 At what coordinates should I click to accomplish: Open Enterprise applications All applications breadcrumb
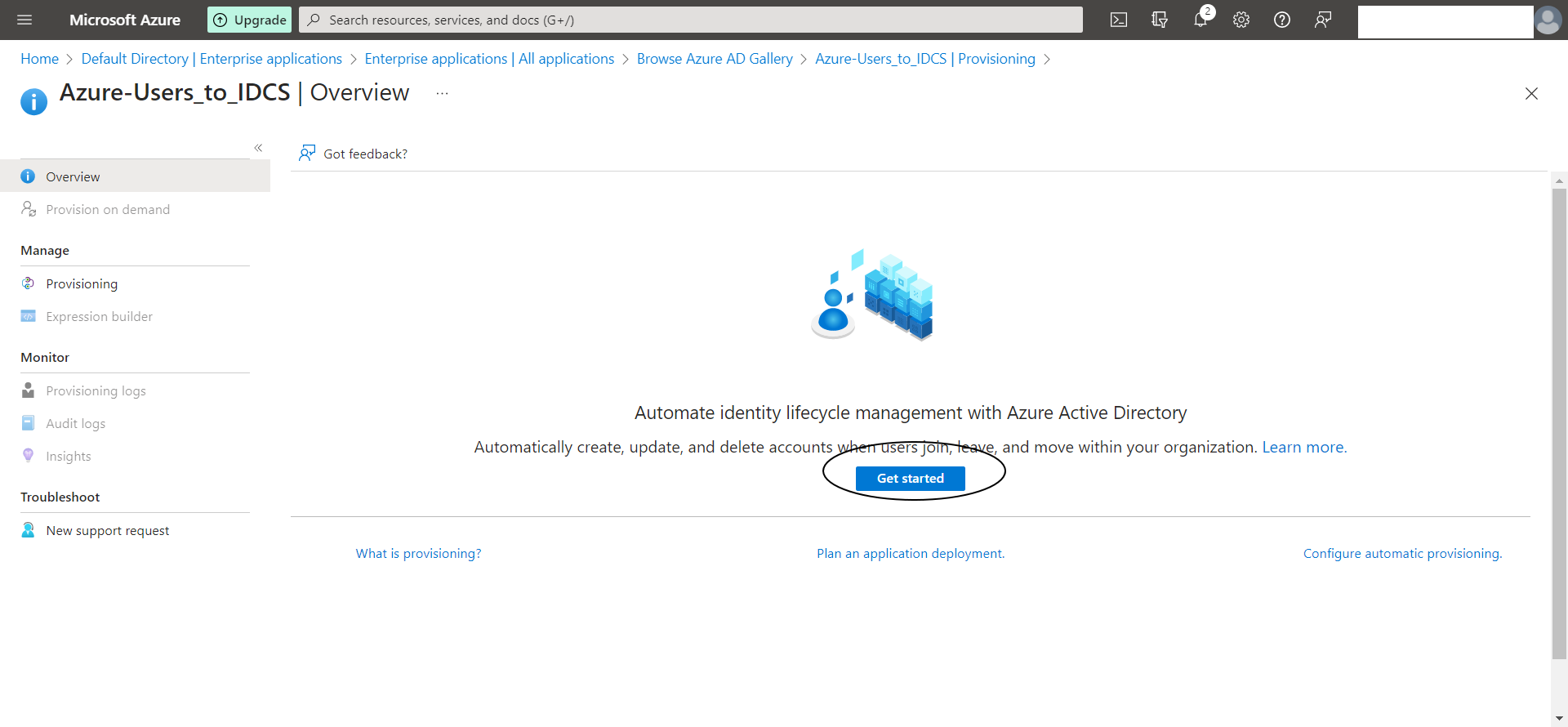(x=489, y=59)
